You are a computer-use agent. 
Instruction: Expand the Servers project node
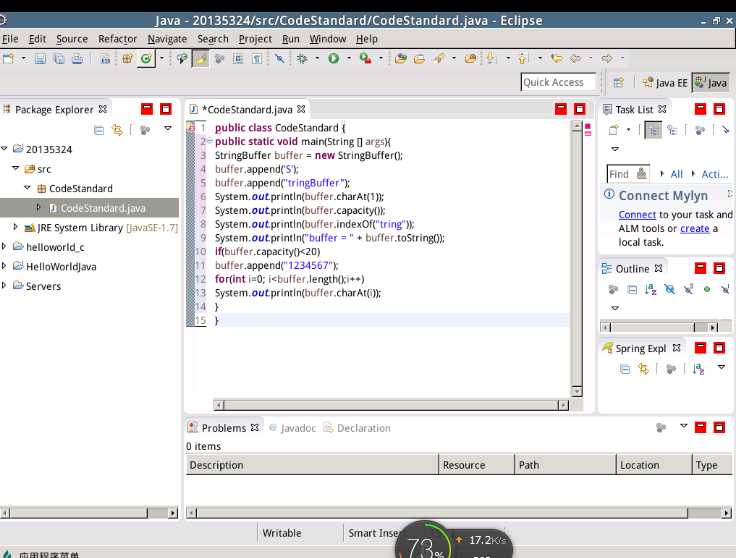[x=4, y=285]
